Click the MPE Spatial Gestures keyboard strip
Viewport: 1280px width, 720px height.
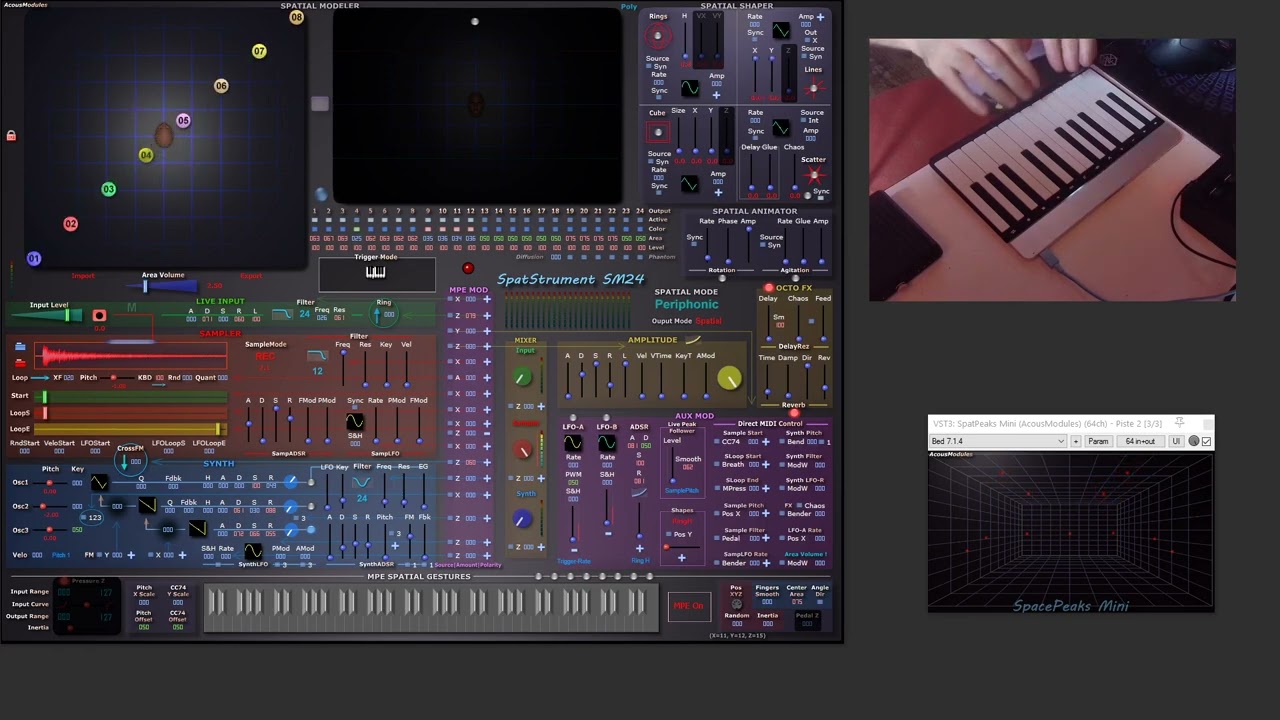point(431,606)
